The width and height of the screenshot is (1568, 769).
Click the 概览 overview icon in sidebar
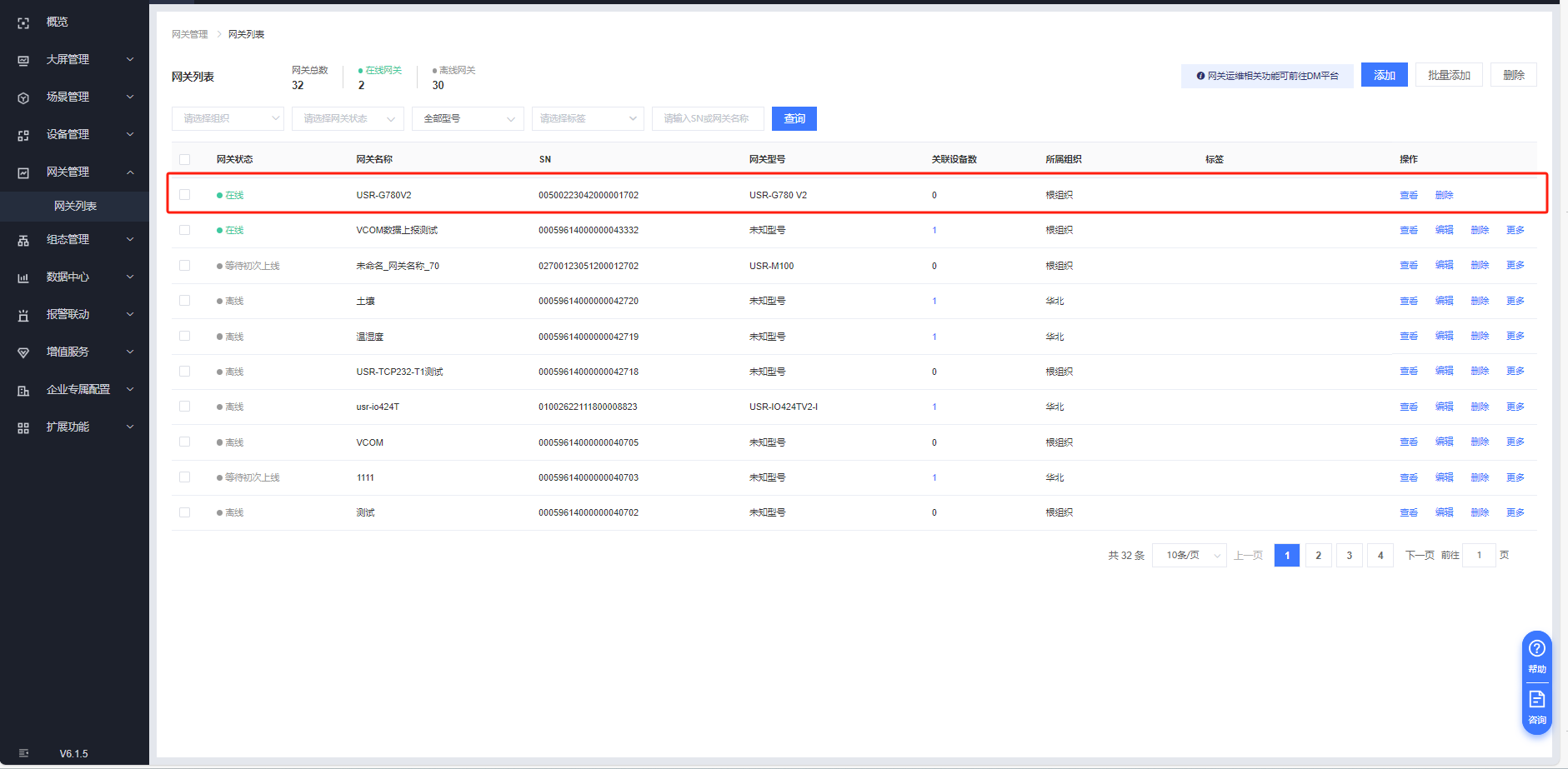click(23, 23)
